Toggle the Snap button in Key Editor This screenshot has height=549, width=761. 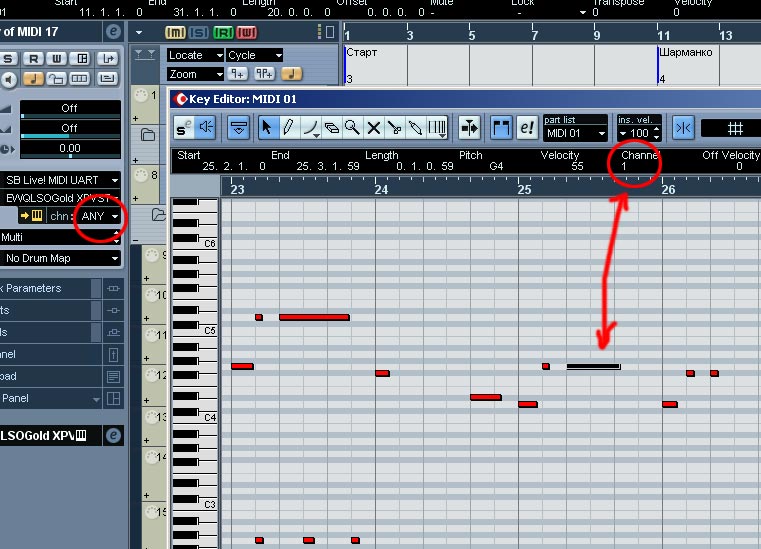(x=683, y=128)
